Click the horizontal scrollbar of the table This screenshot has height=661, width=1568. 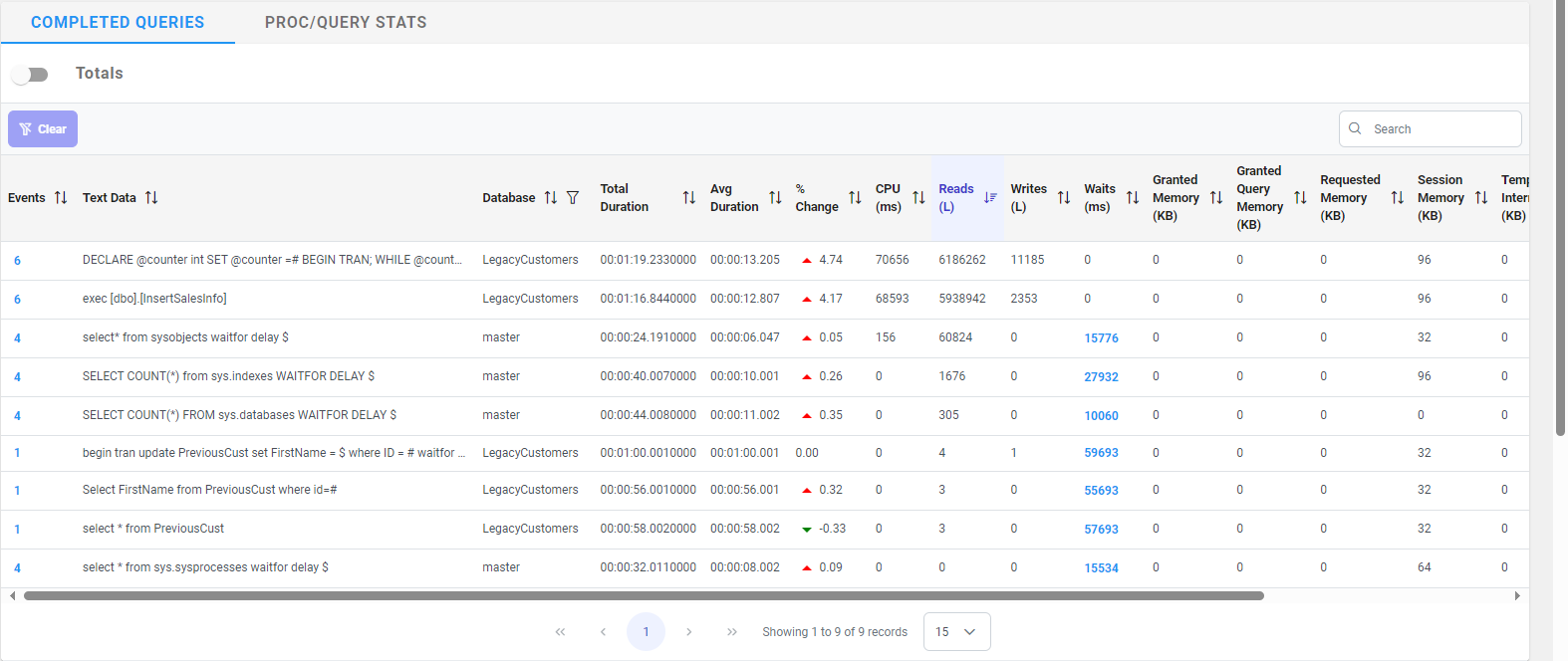pos(644,596)
